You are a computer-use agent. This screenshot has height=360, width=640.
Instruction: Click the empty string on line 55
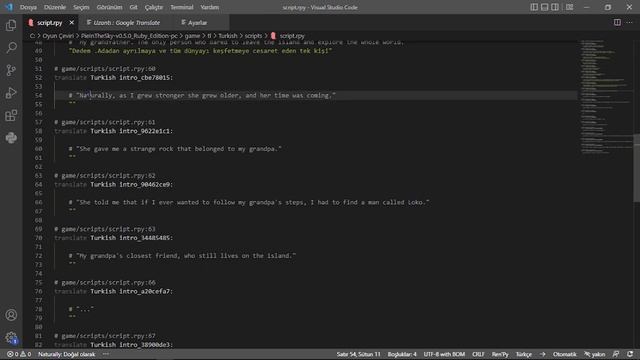pyautogui.click(x=72, y=104)
